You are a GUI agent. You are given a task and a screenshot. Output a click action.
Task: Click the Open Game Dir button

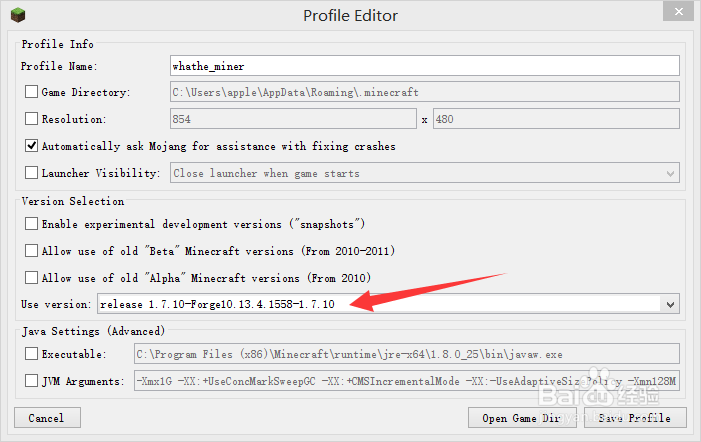pos(522,418)
